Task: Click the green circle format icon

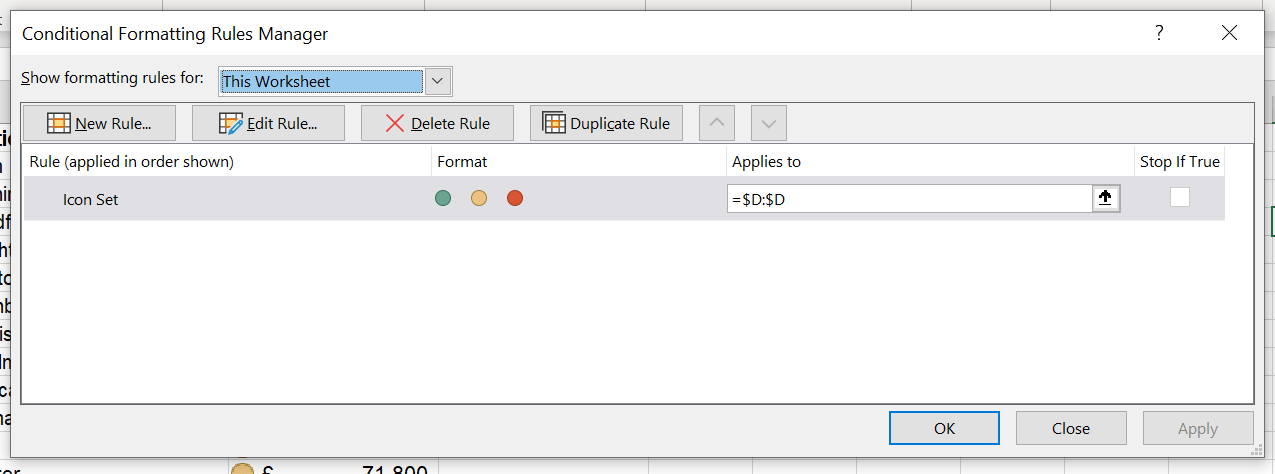Action: [443, 198]
